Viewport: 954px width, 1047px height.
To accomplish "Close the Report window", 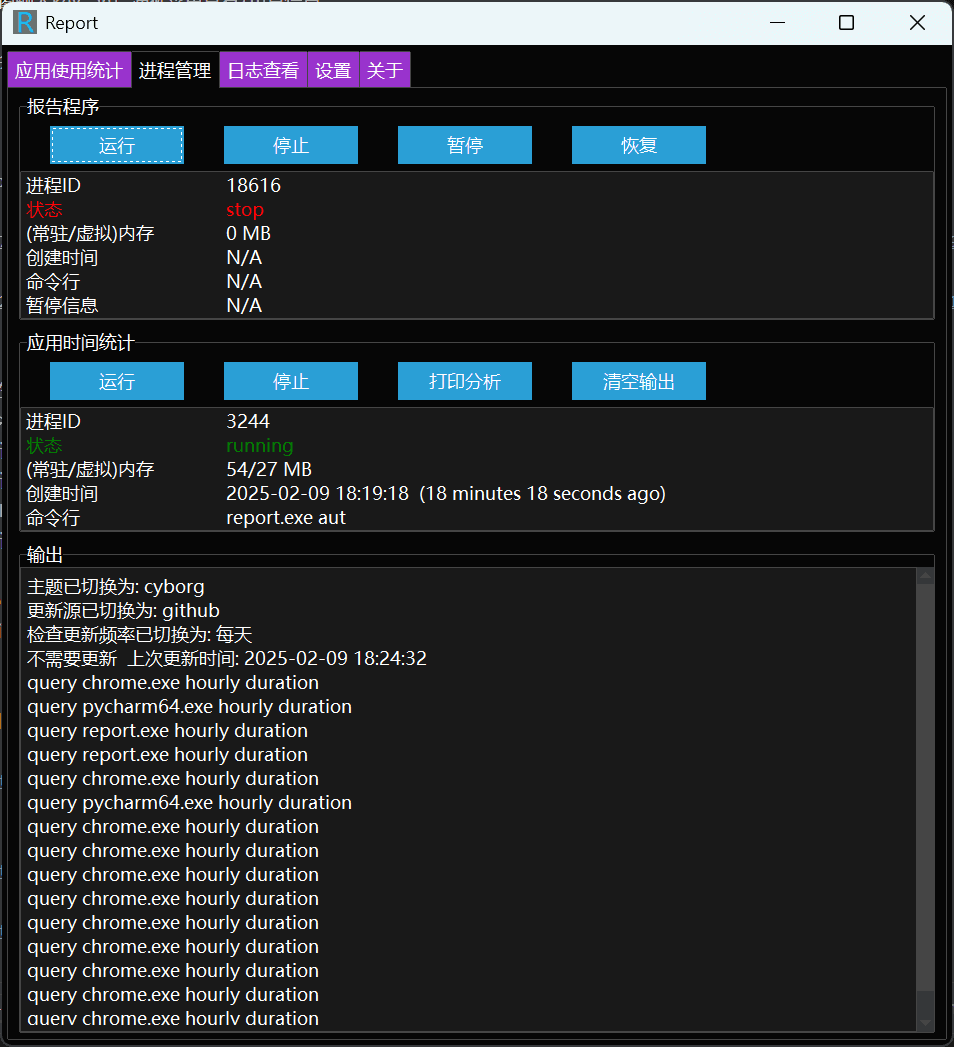I will point(917,23).
